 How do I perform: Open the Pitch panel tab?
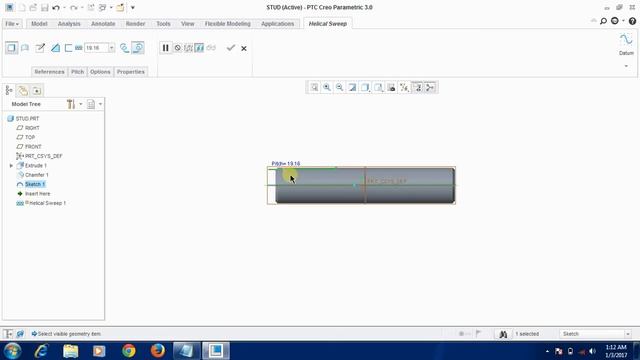point(77,71)
